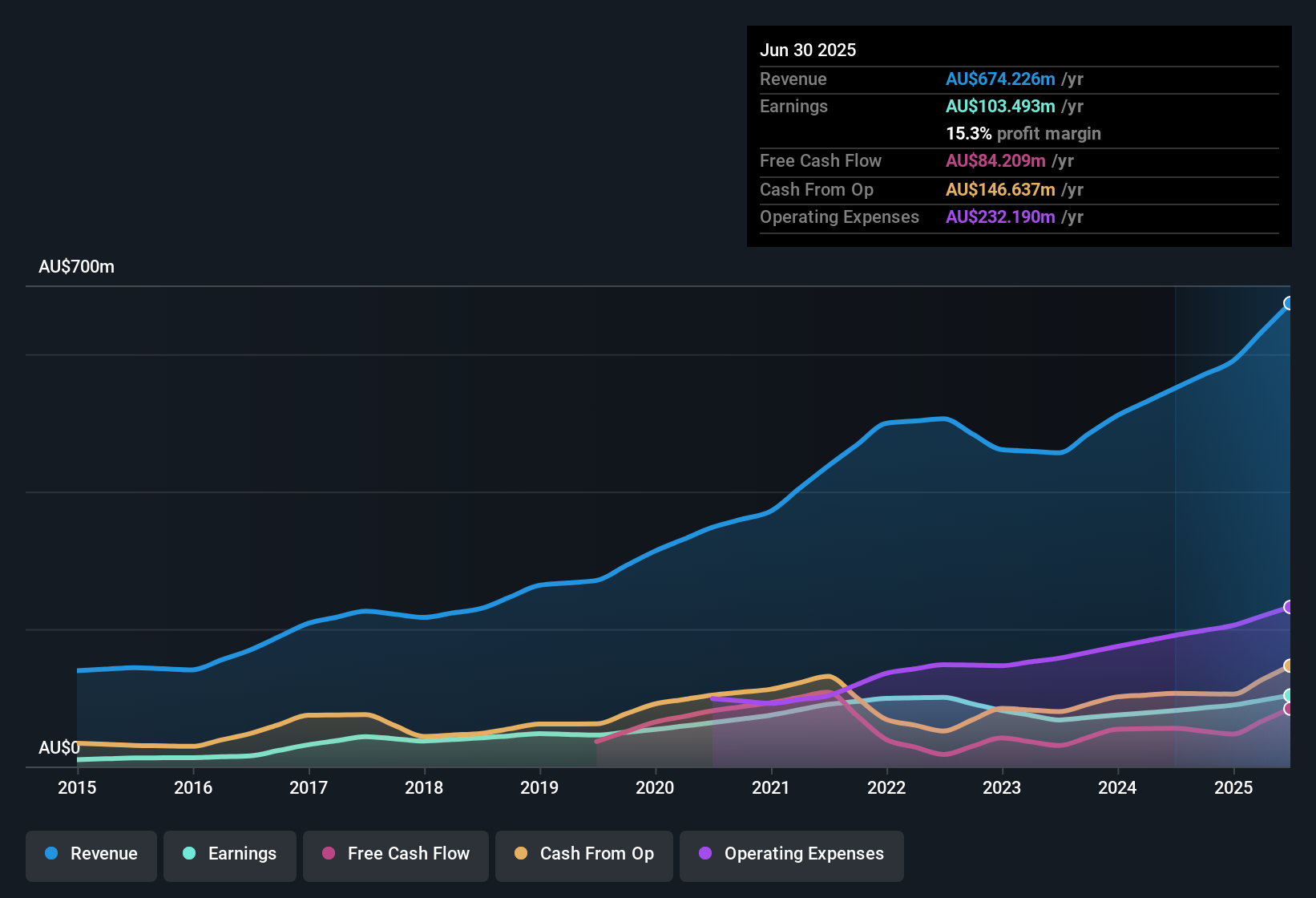
Task: Click the orange Cash From Op dot
Action: pyautogui.click(x=520, y=854)
